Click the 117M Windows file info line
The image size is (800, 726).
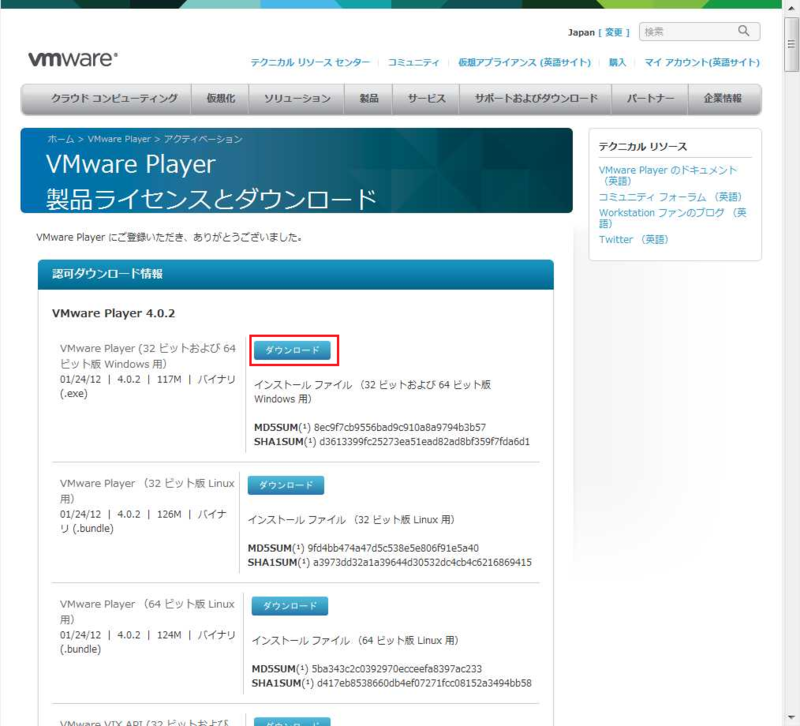tap(147, 386)
